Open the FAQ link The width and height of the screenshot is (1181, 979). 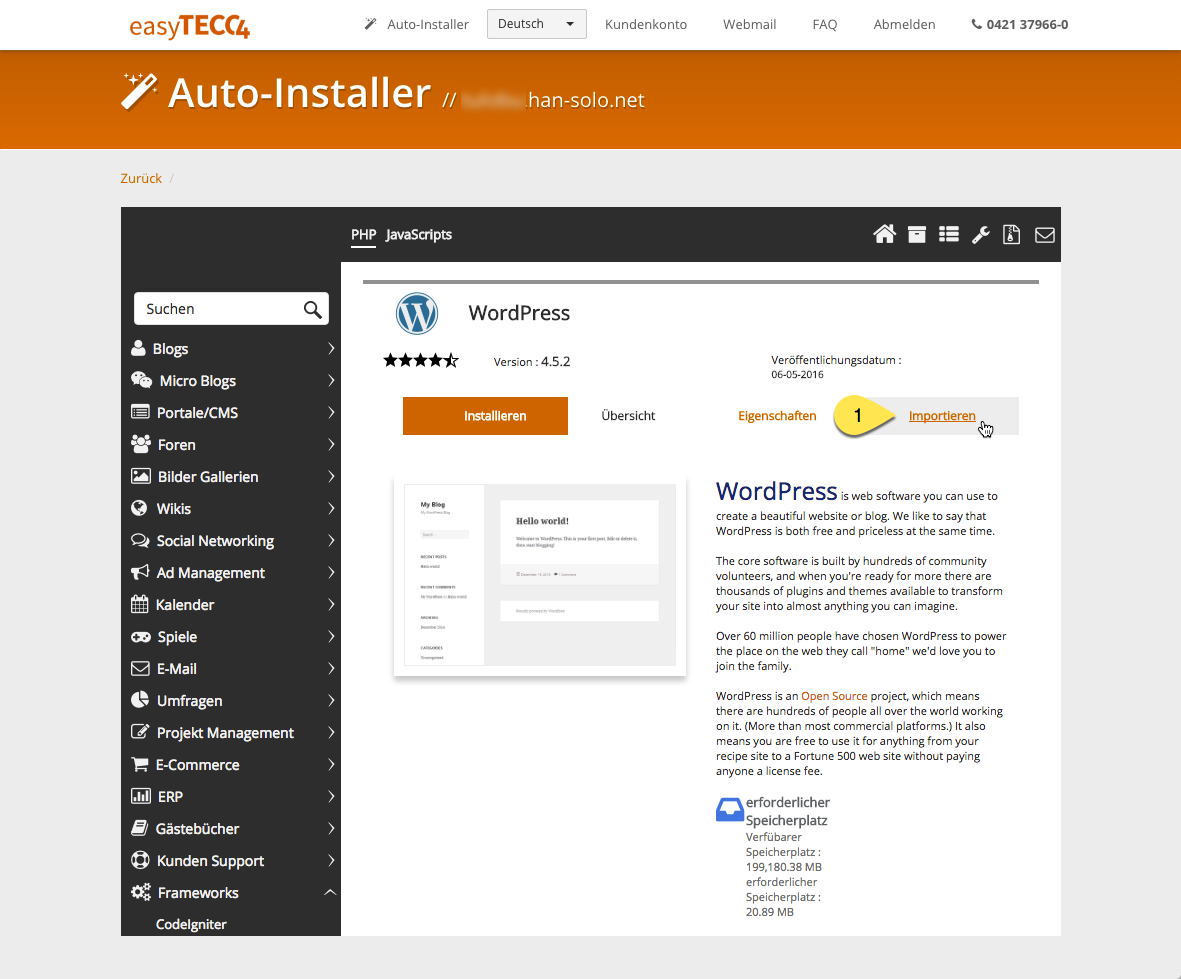(x=825, y=24)
